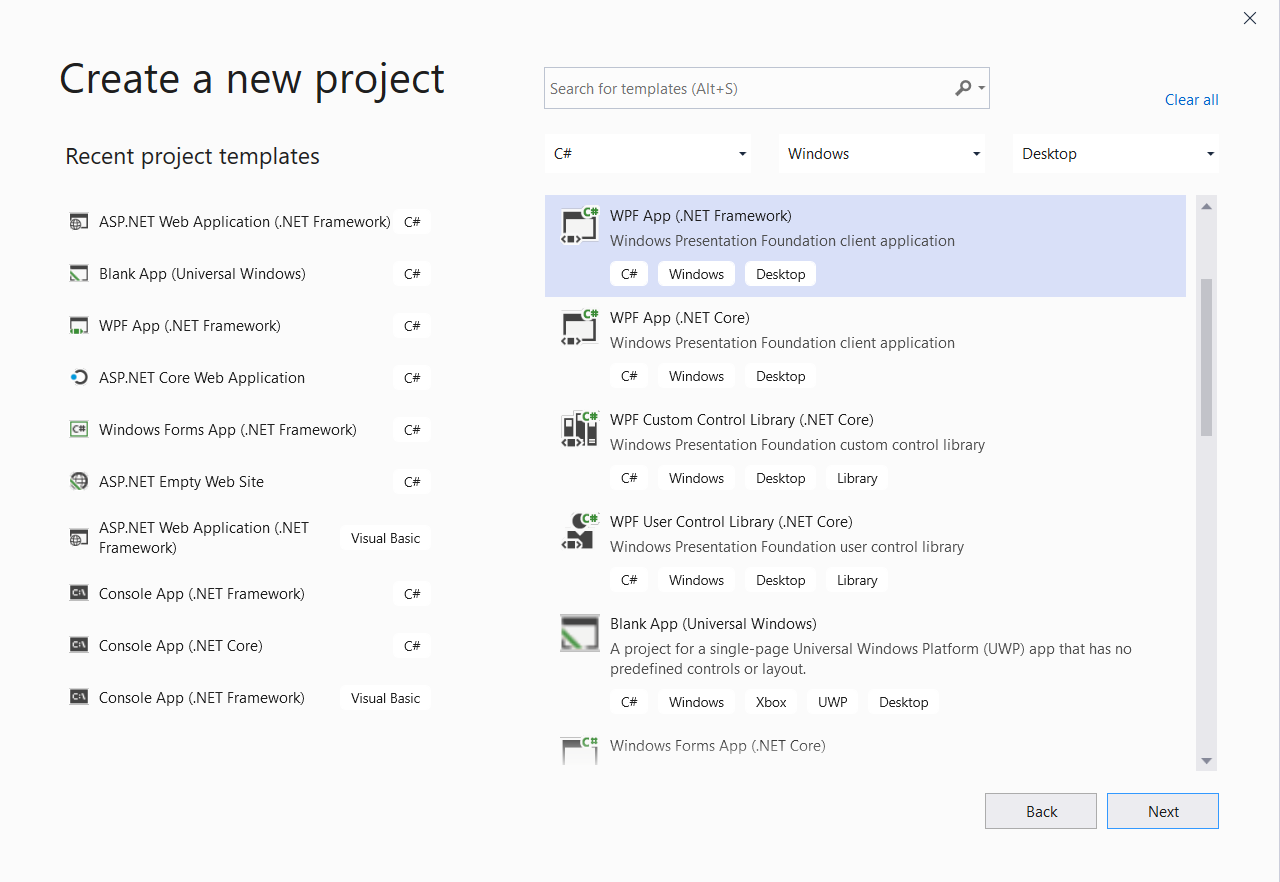Open the Desktop project type dropdown
The width and height of the screenshot is (1280, 882).
point(1116,154)
